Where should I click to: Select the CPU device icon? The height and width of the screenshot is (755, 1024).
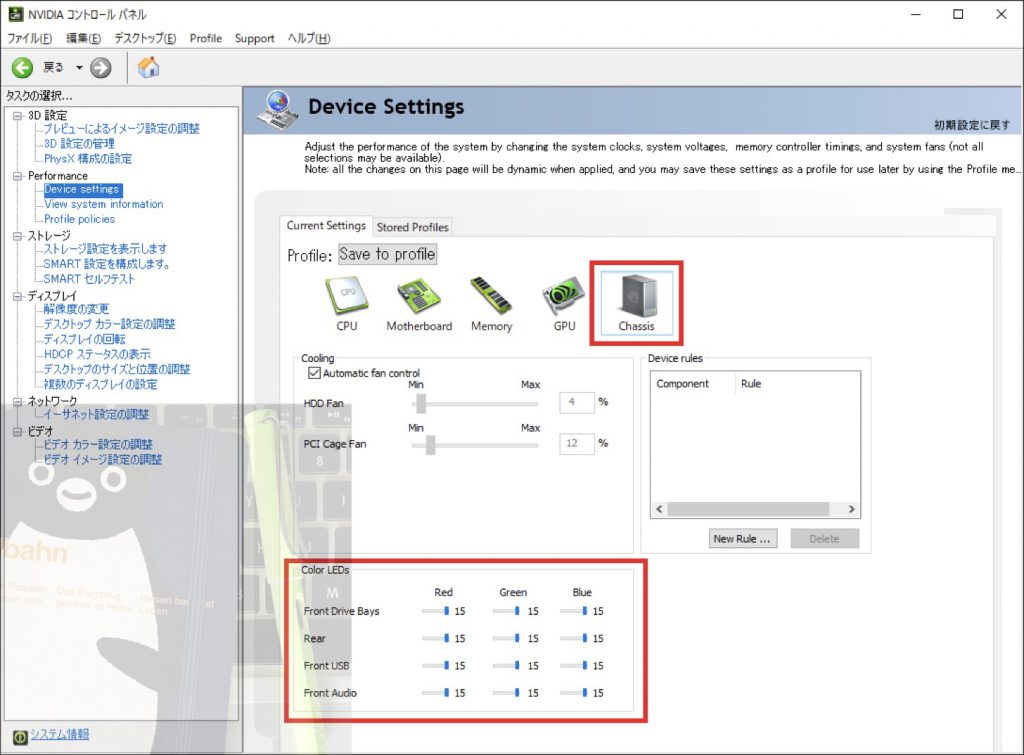click(347, 304)
